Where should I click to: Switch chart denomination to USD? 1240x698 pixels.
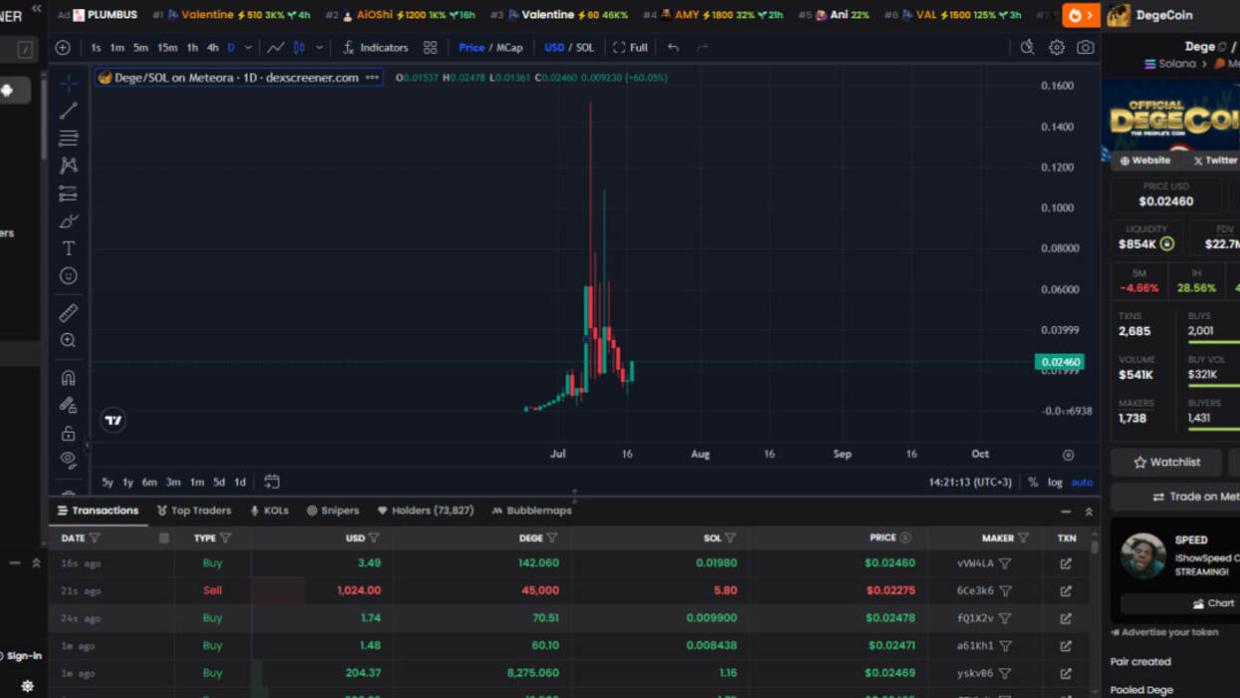[554, 47]
